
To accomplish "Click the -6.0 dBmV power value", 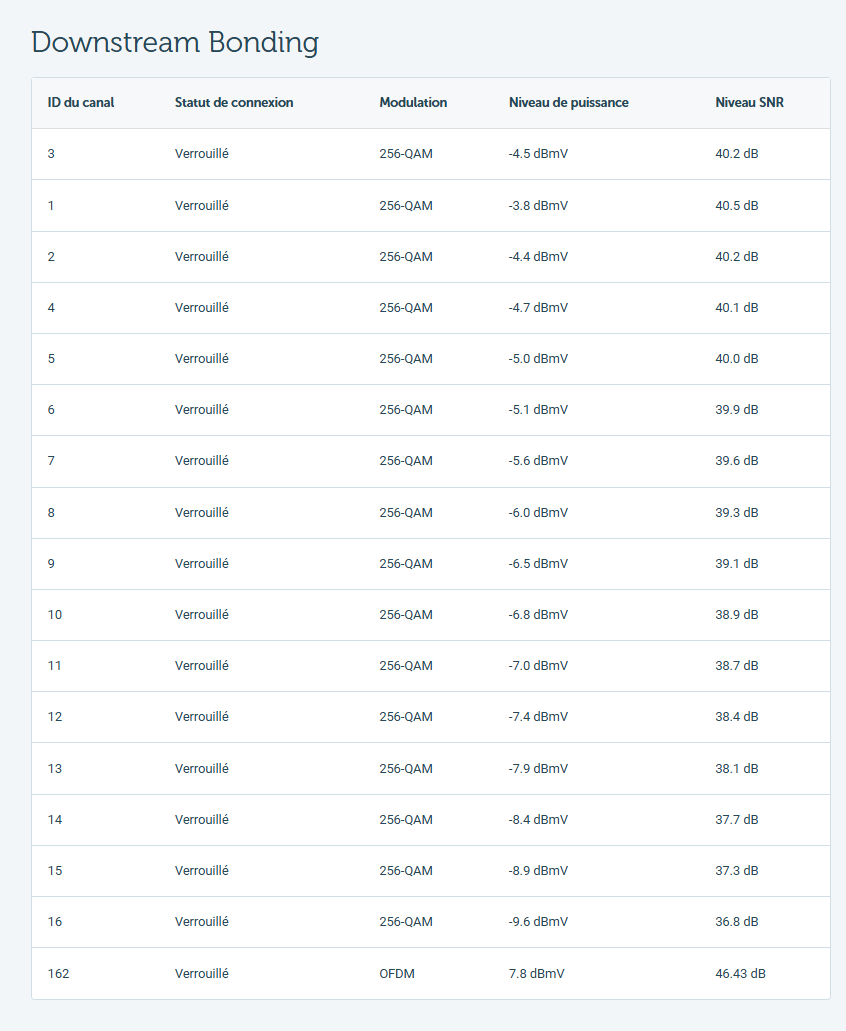I will pos(538,513).
